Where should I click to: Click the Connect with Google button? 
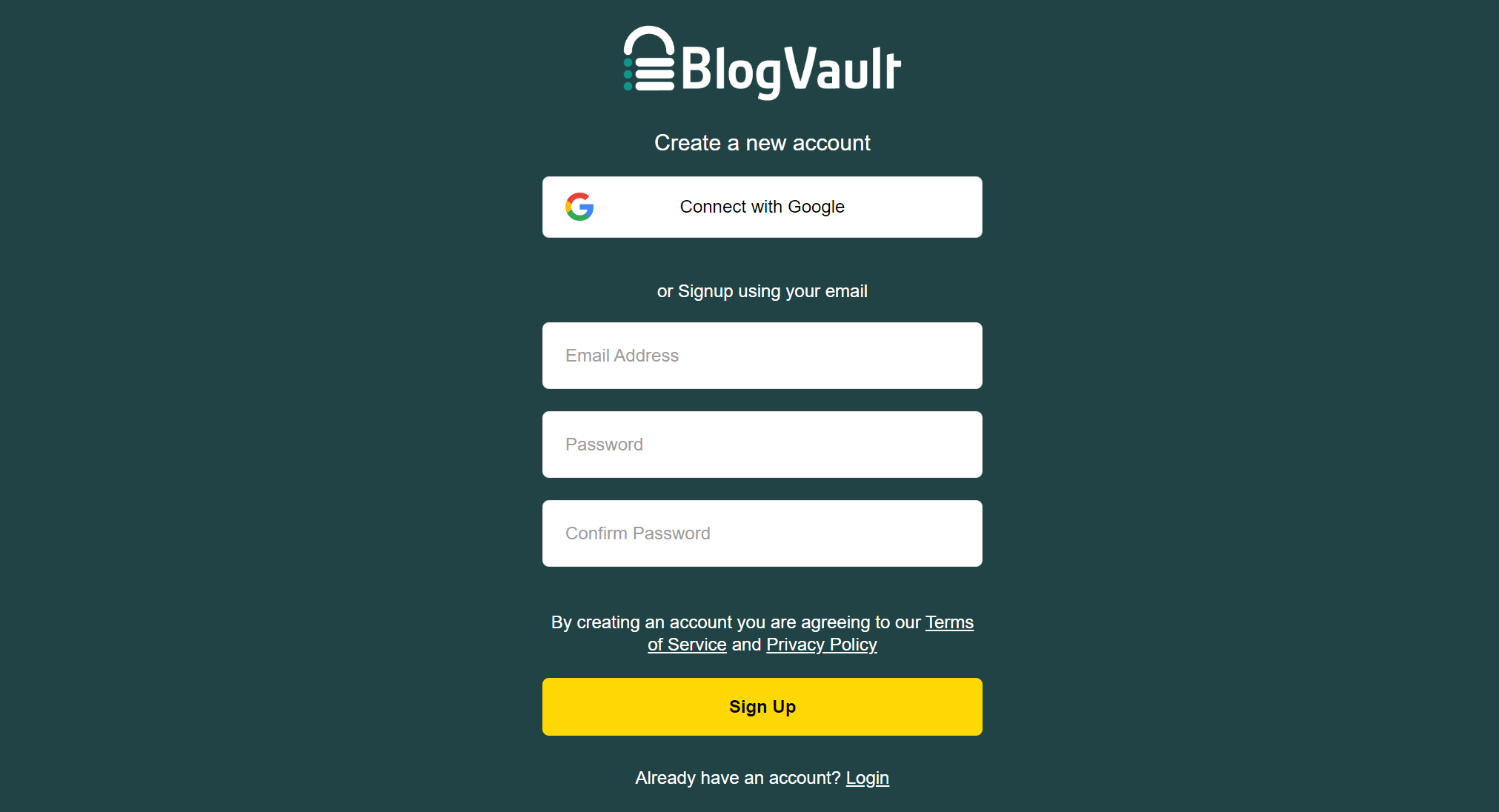pyautogui.click(x=762, y=207)
